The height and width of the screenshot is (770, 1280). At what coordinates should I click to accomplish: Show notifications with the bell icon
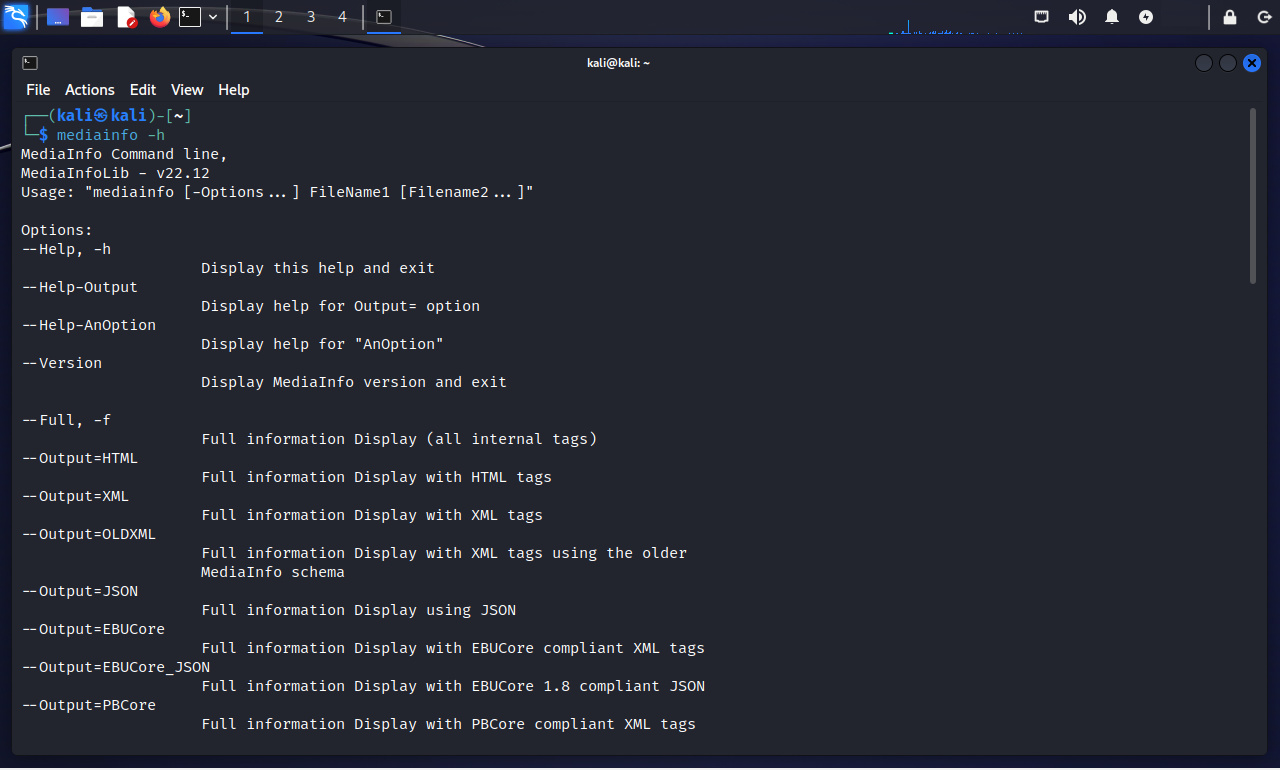click(x=1112, y=17)
